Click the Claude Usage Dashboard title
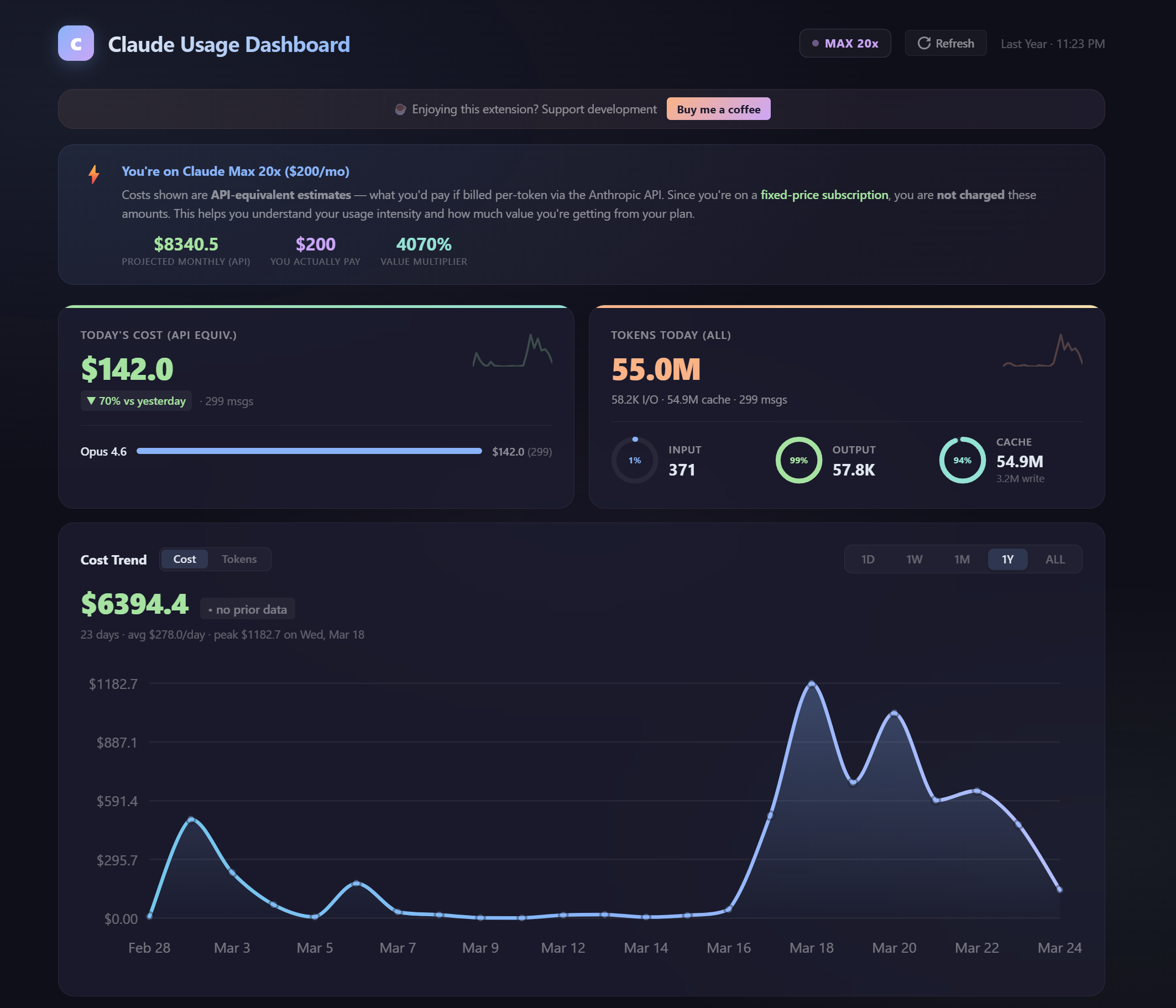Screen dimensions: 1176x1008 point(229,44)
